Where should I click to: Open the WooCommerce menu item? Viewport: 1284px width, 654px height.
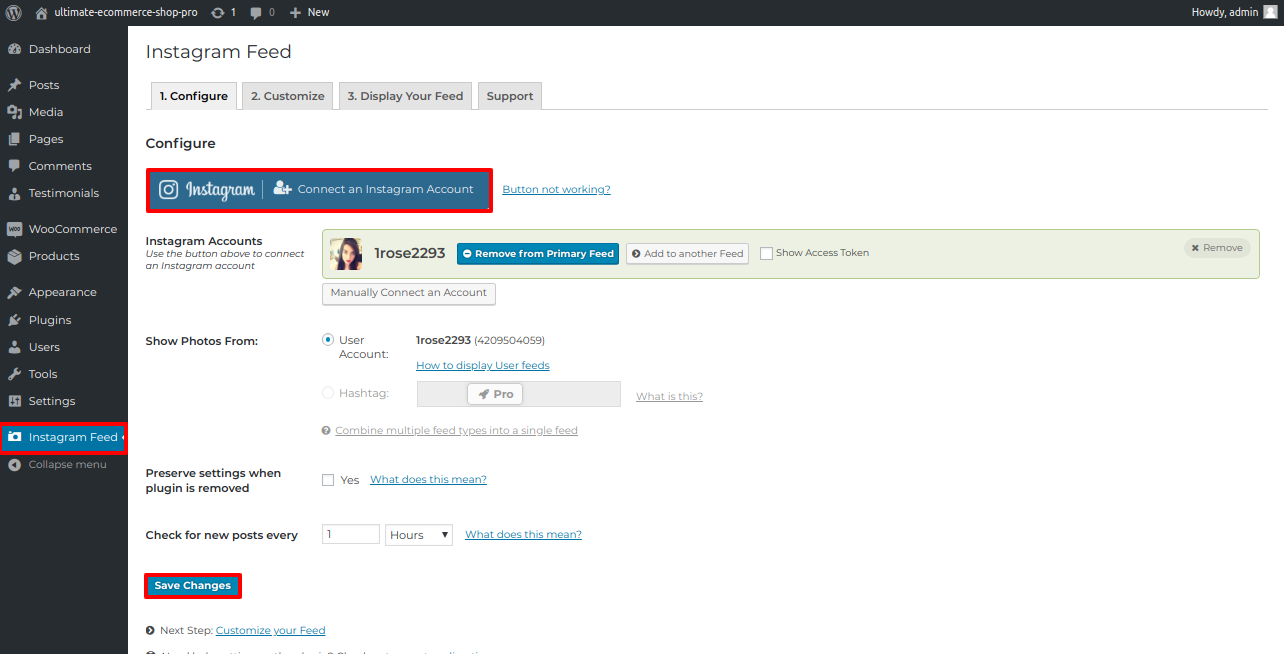(64, 229)
